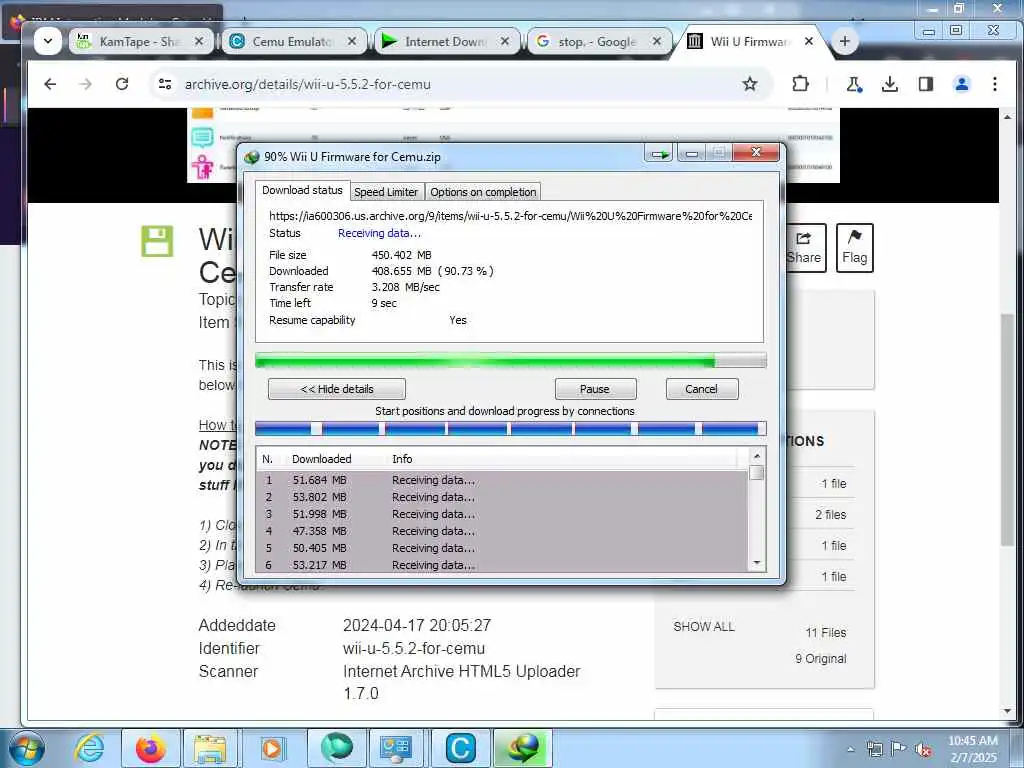Viewport: 1024px width, 768px height.
Task: Click the browser forward arrow
Action: (x=86, y=84)
